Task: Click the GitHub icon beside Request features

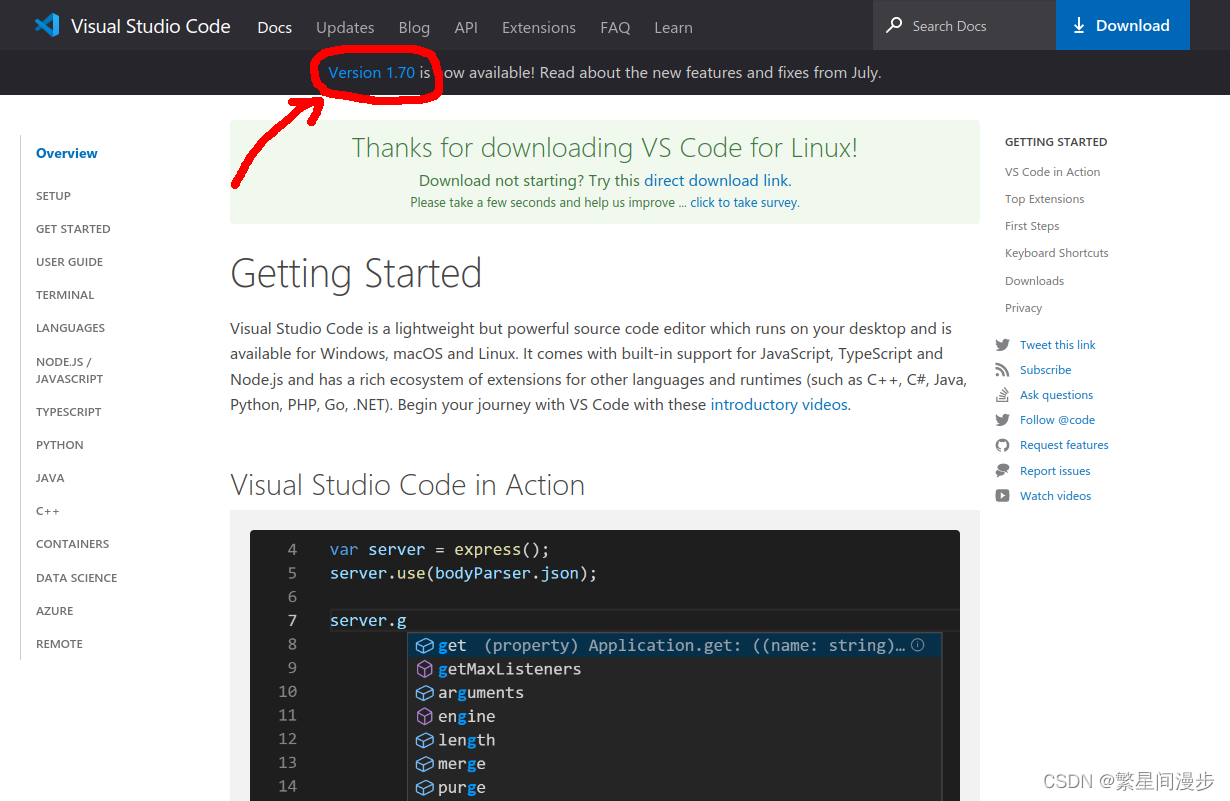Action: pyautogui.click(x=1002, y=445)
